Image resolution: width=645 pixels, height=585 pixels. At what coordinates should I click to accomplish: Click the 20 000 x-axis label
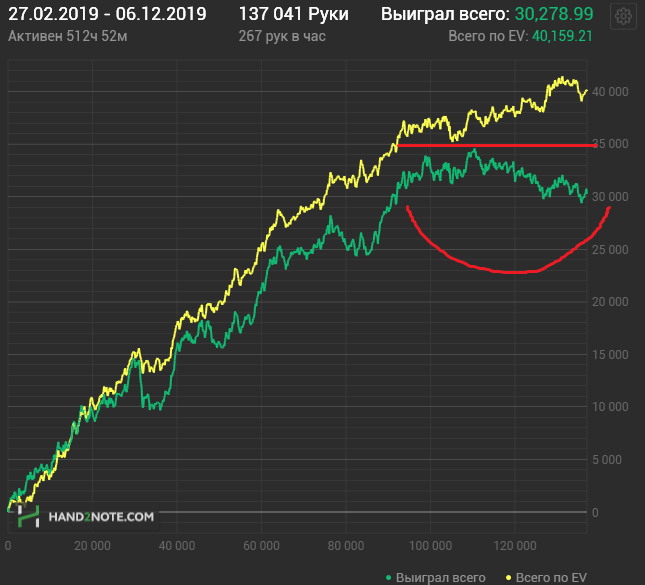coord(92,546)
